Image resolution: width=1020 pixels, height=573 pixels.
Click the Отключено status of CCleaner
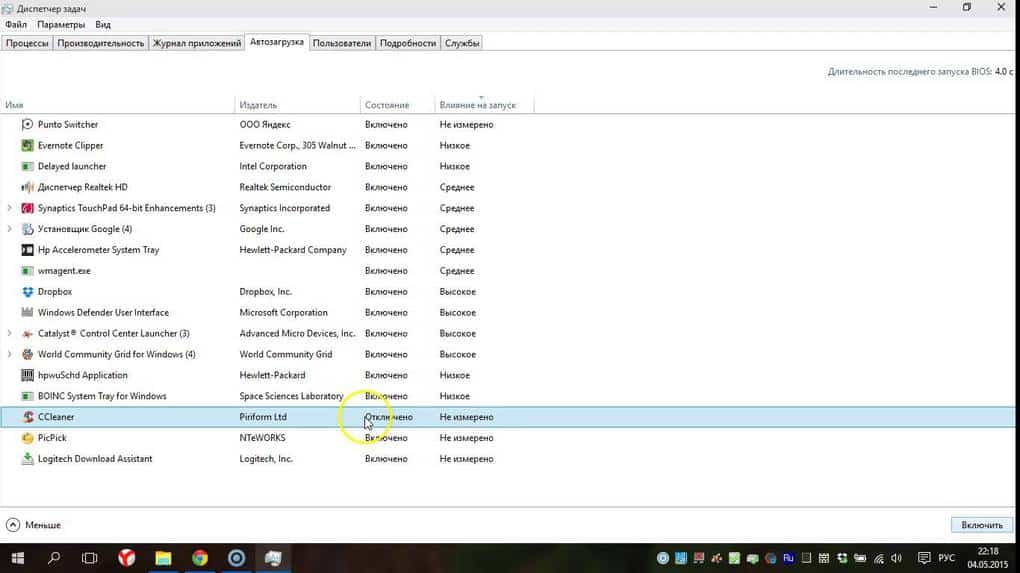click(388, 417)
